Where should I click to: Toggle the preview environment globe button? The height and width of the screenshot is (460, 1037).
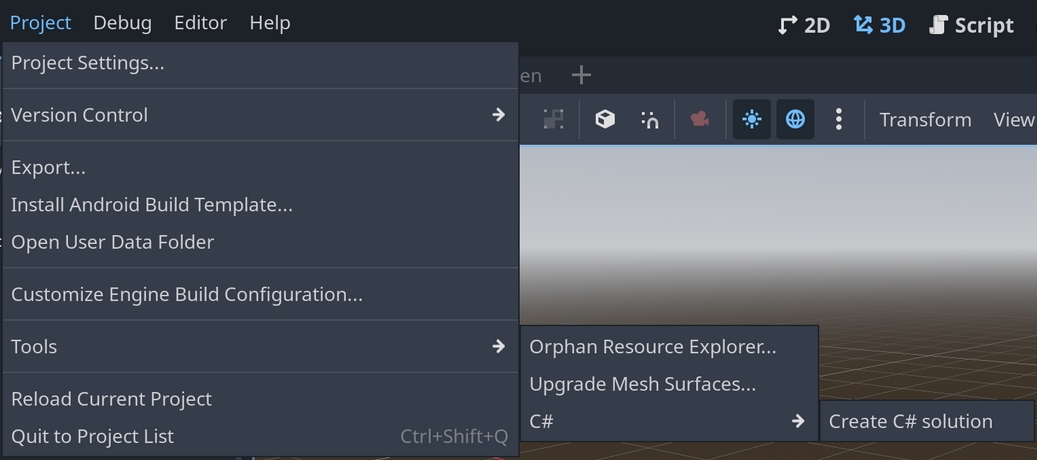[x=795, y=120]
